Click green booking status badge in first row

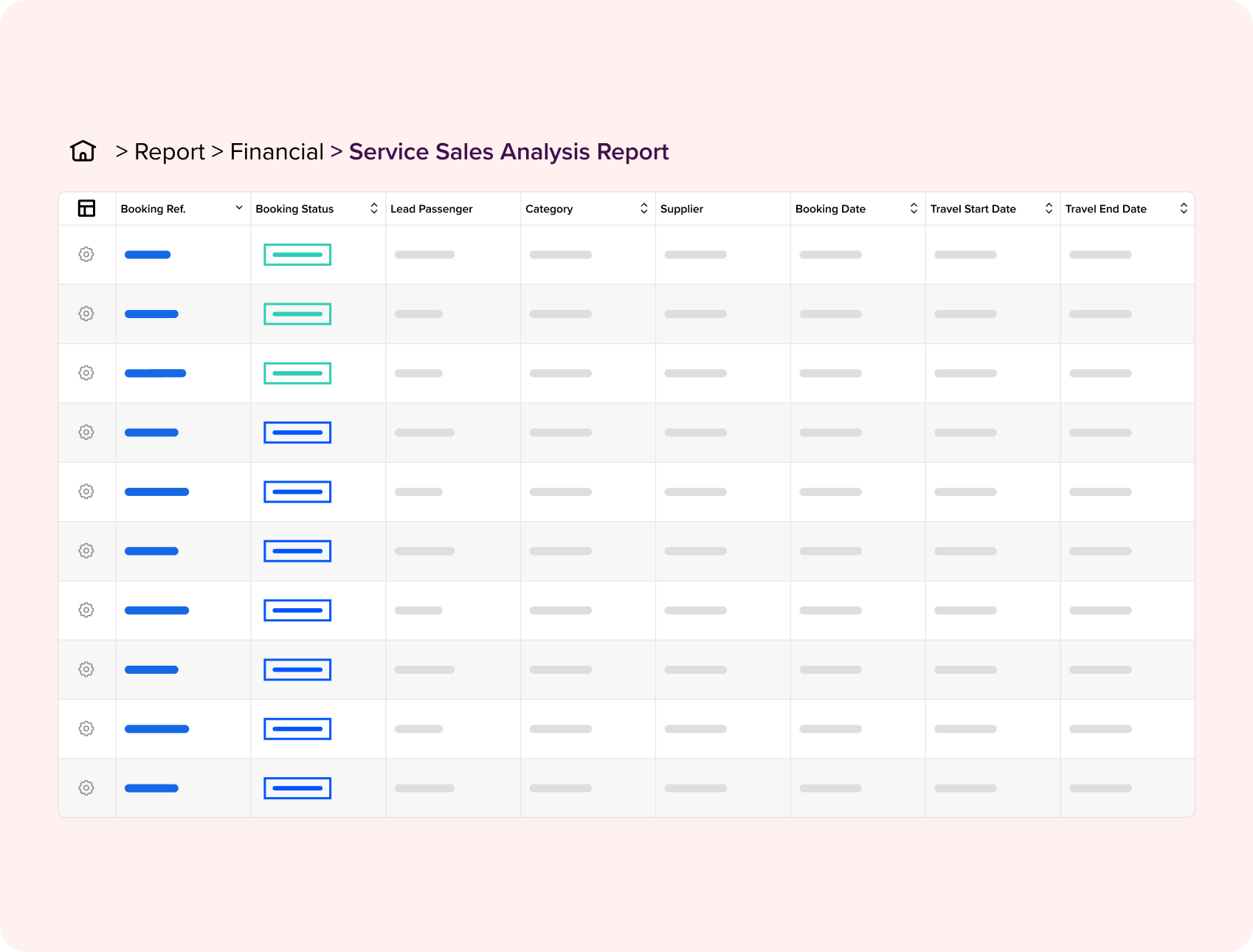pyautogui.click(x=297, y=255)
